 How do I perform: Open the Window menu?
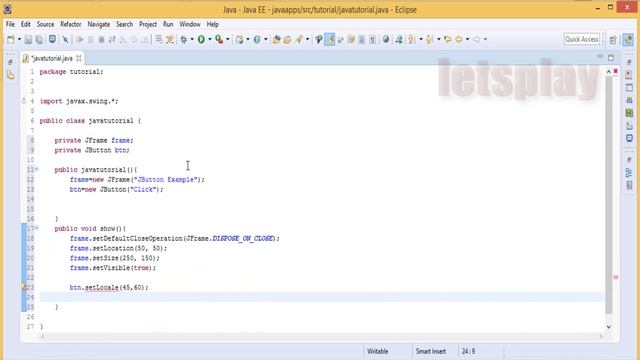pyautogui.click(x=190, y=24)
